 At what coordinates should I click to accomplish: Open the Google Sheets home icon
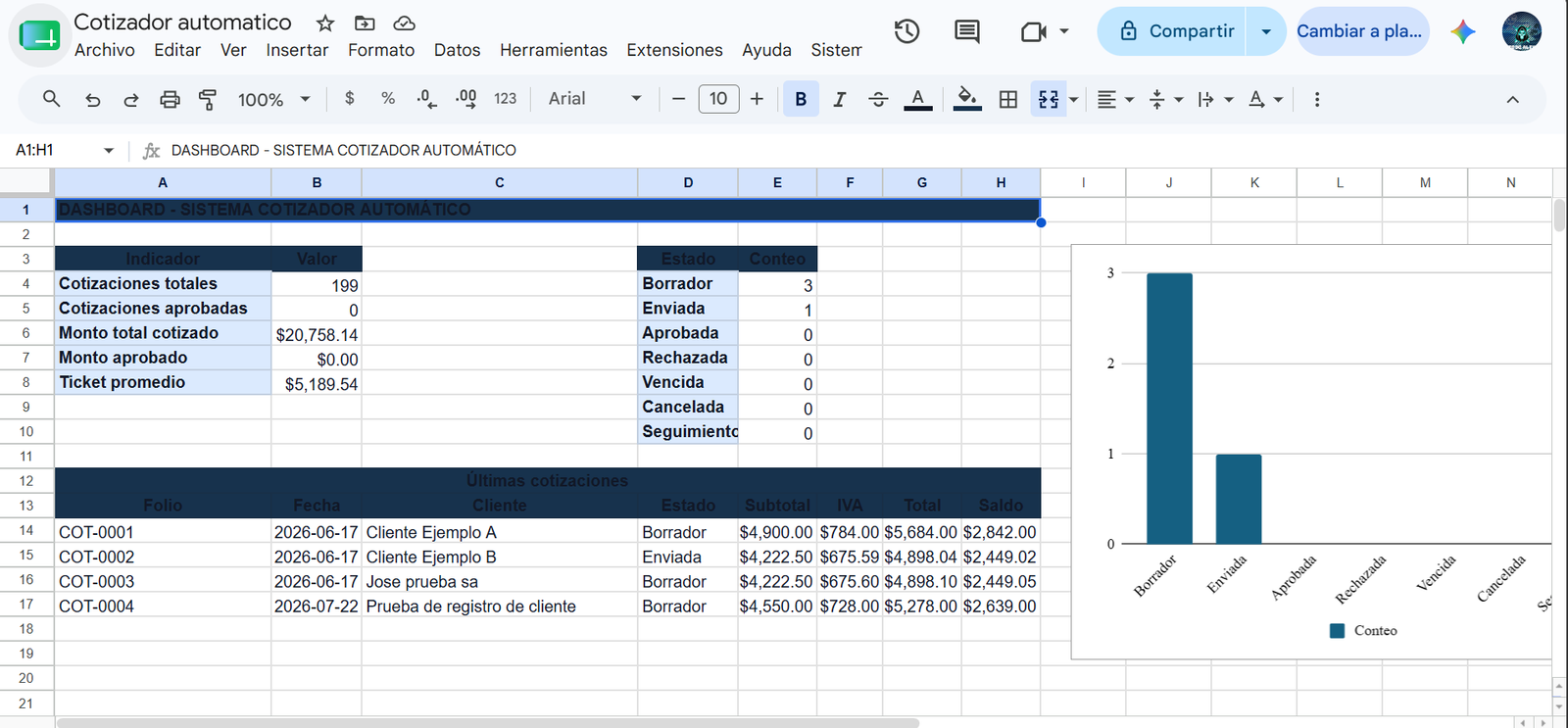tap(39, 35)
